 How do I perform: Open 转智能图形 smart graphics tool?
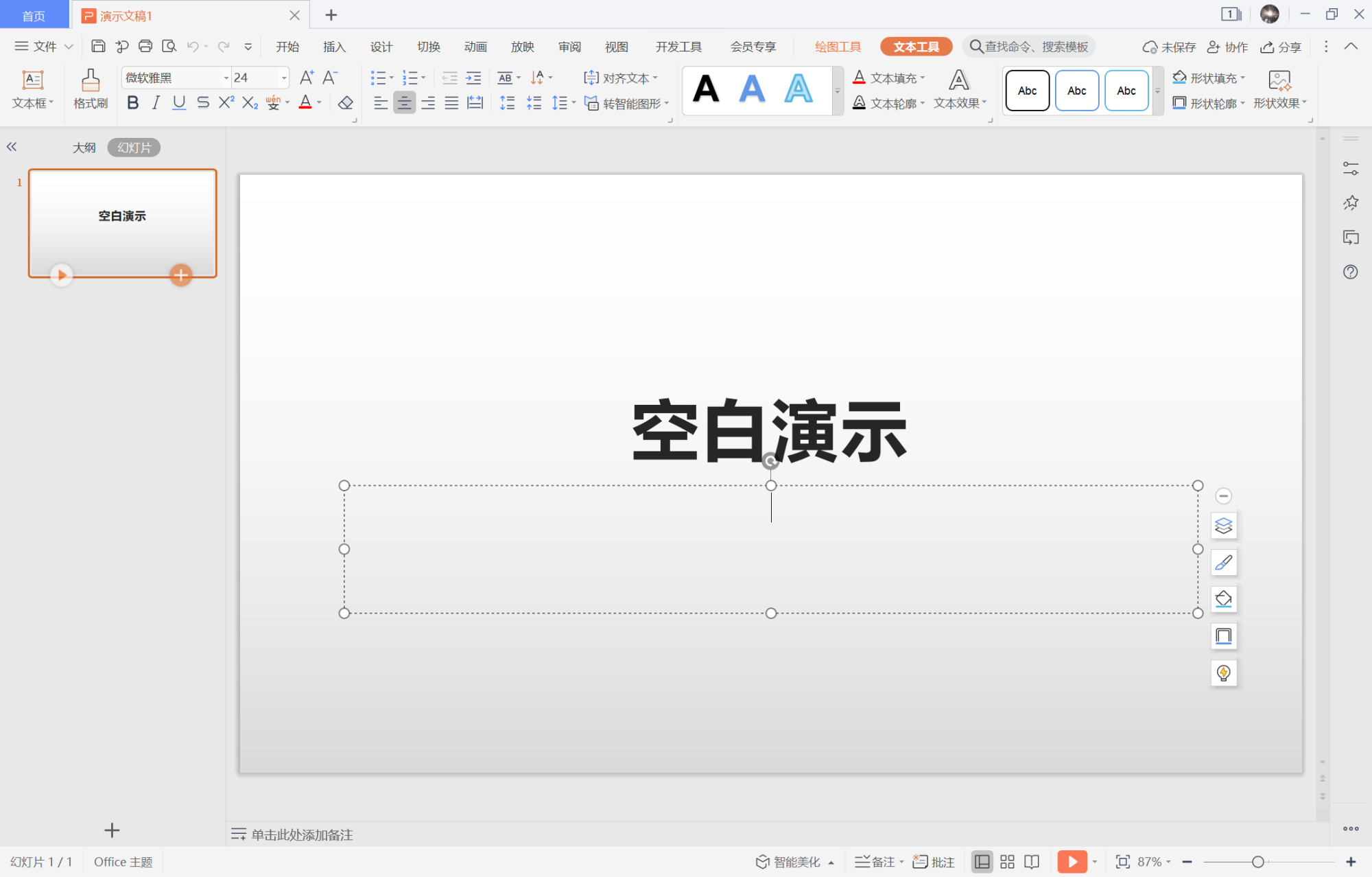pos(626,103)
